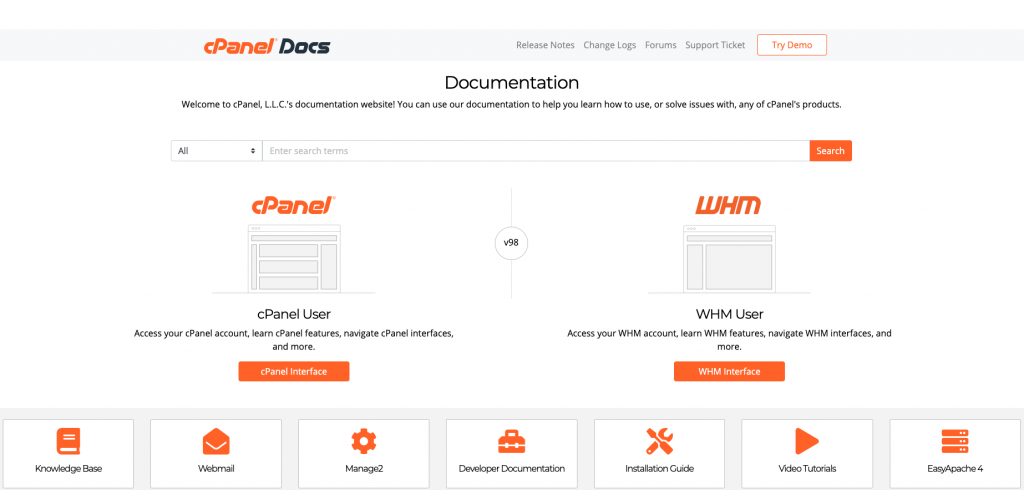1024x490 pixels.
Task: Click the Installation Guide card label
Action: [x=660, y=468]
